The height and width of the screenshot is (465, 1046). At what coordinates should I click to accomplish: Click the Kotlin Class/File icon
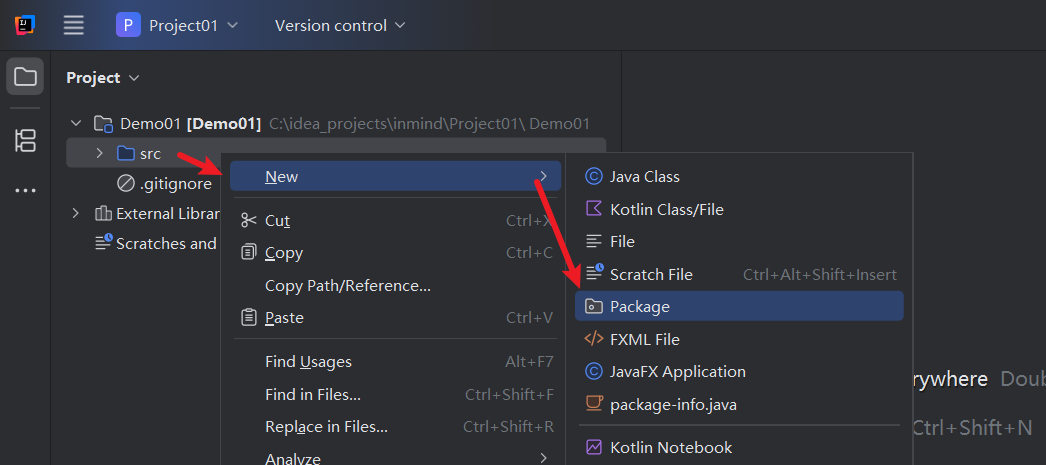pos(593,209)
